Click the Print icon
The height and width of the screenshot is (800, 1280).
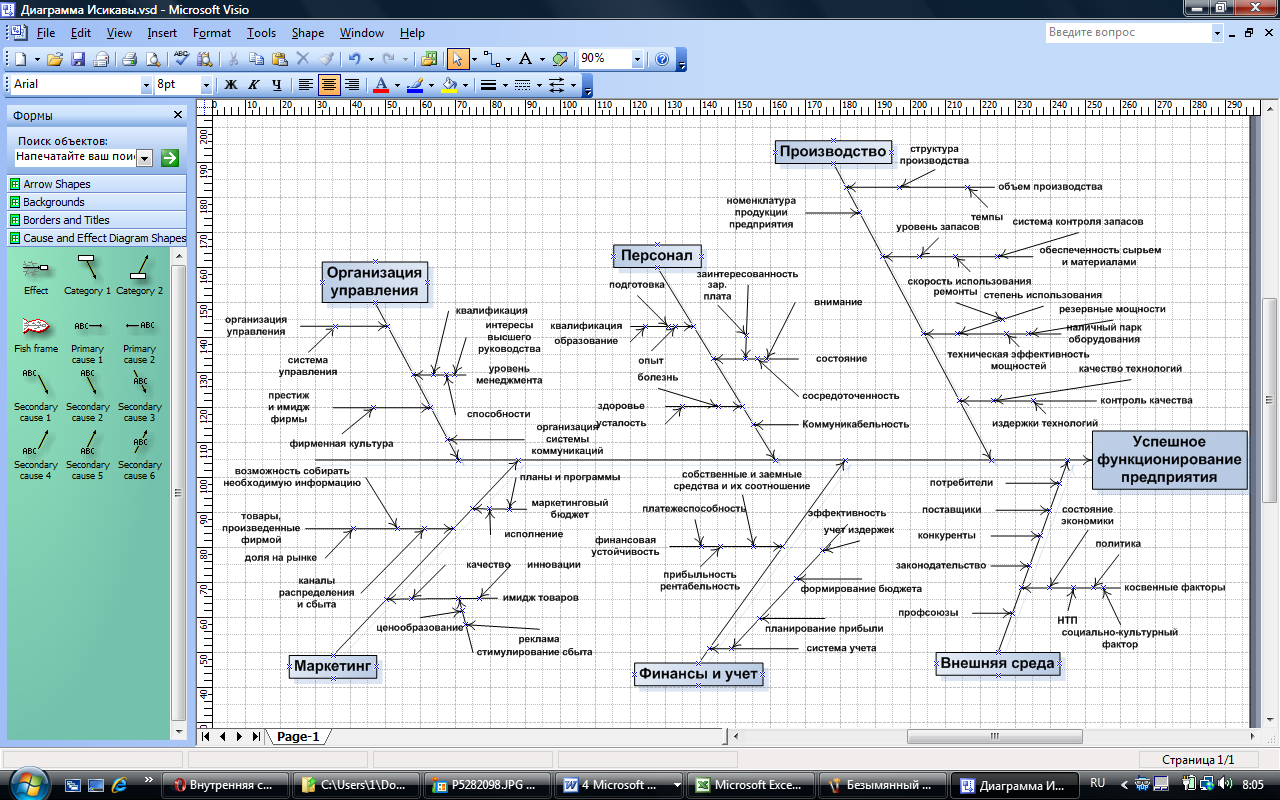point(130,59)
